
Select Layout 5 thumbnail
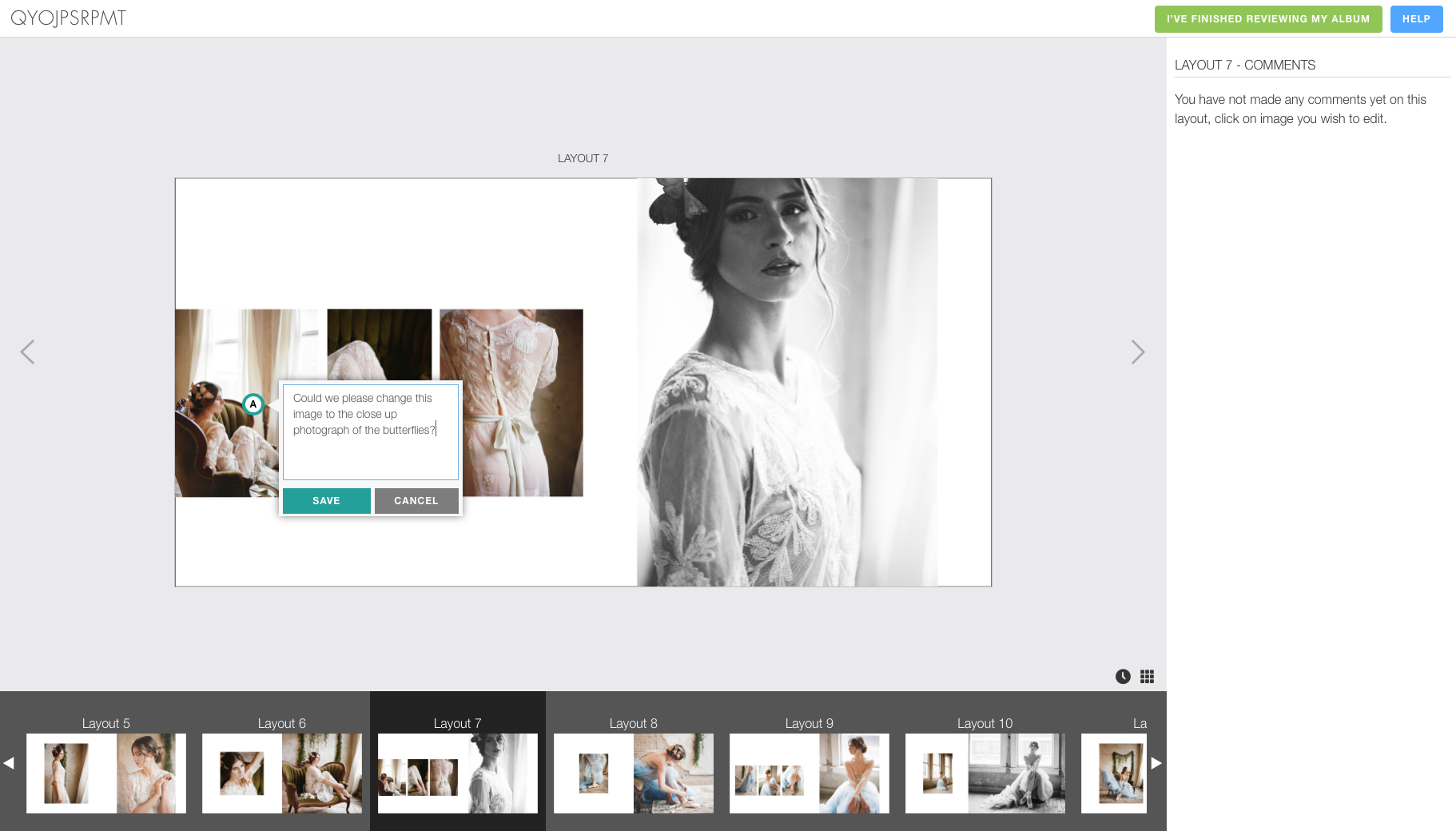click(106, 773)
